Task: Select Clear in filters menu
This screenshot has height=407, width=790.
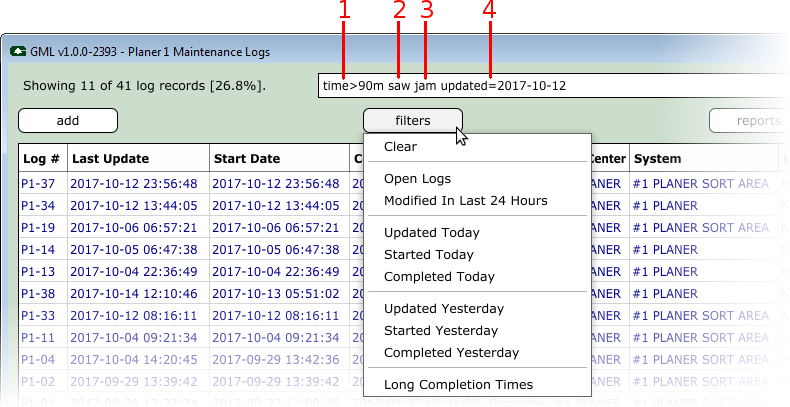Action: pyautogui.click(x=401, y=147)
